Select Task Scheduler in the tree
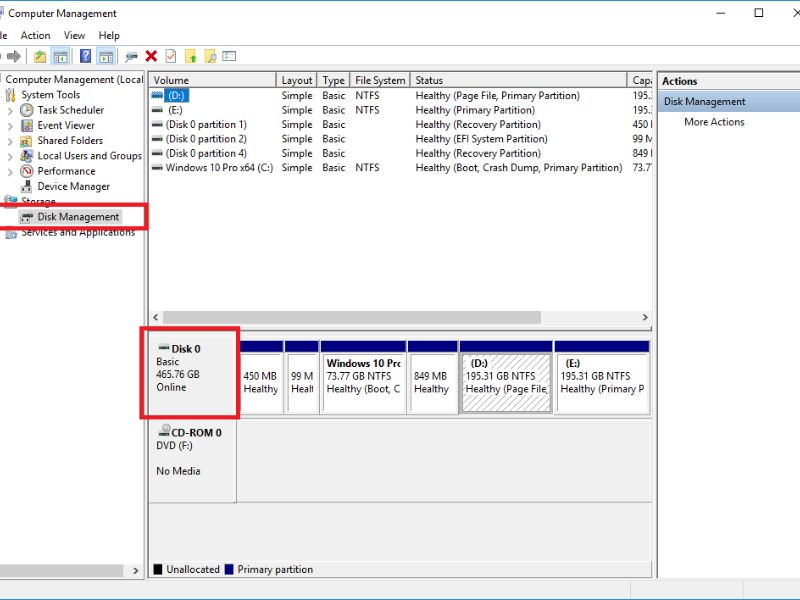The height and width of the screenshot is (600, 800). (x=70, y=110)
